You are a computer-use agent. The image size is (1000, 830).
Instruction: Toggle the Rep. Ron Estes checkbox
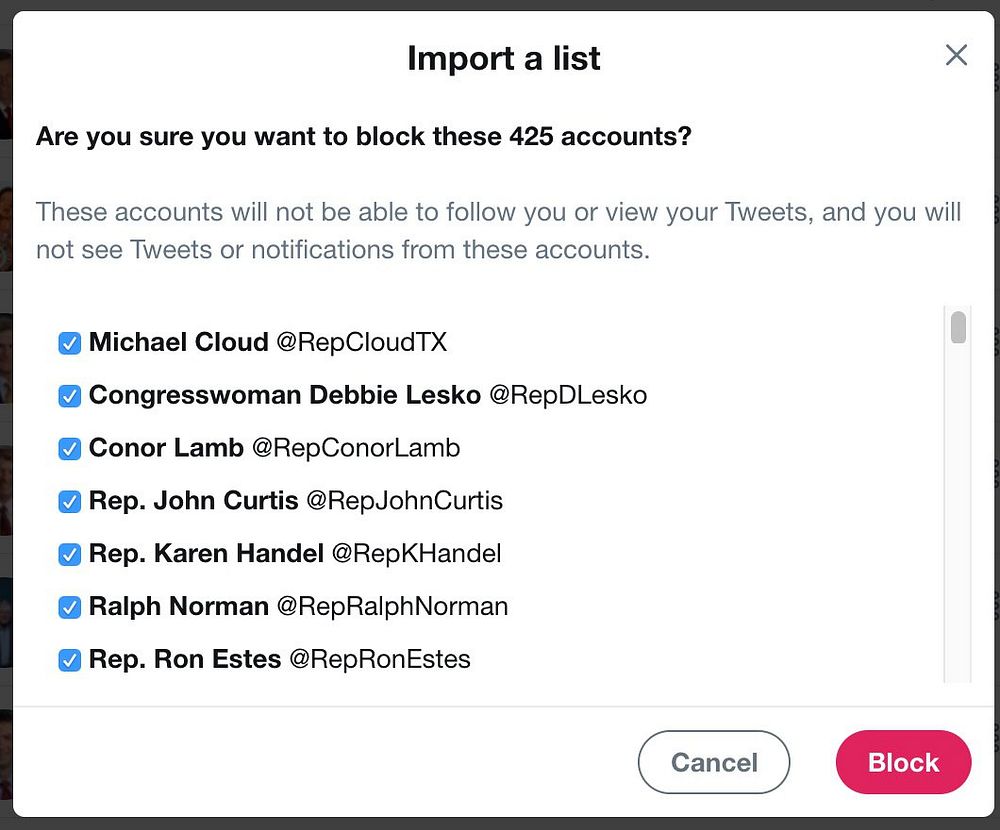coord(69,660)
